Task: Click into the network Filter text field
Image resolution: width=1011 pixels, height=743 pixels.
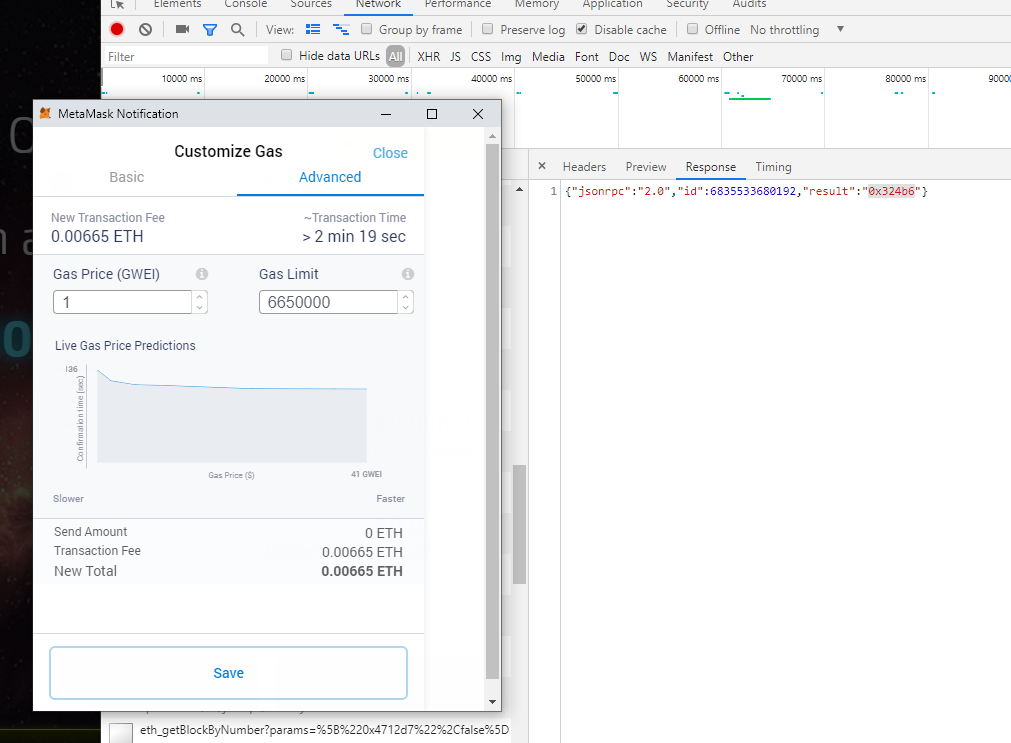Action: pos(186,56)
